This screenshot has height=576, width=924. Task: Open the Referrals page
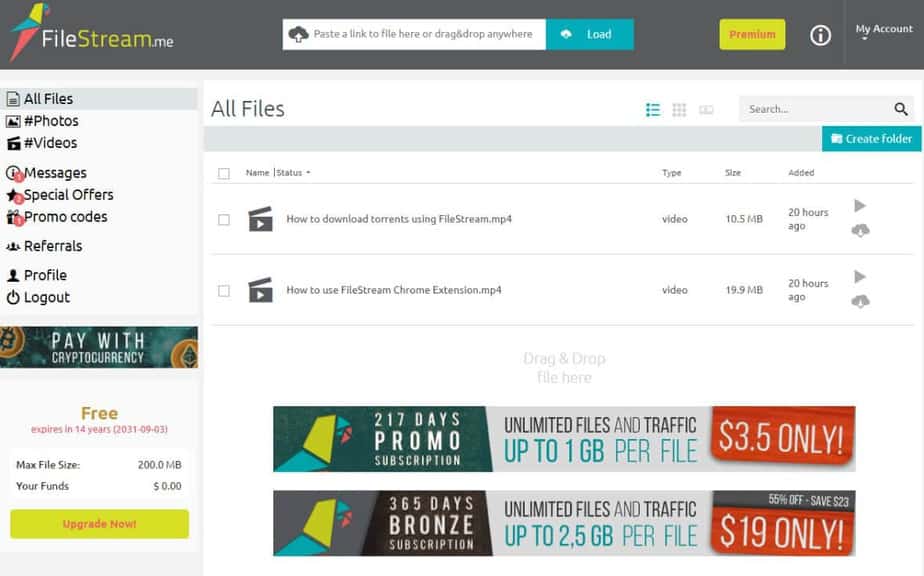point(53,246)
